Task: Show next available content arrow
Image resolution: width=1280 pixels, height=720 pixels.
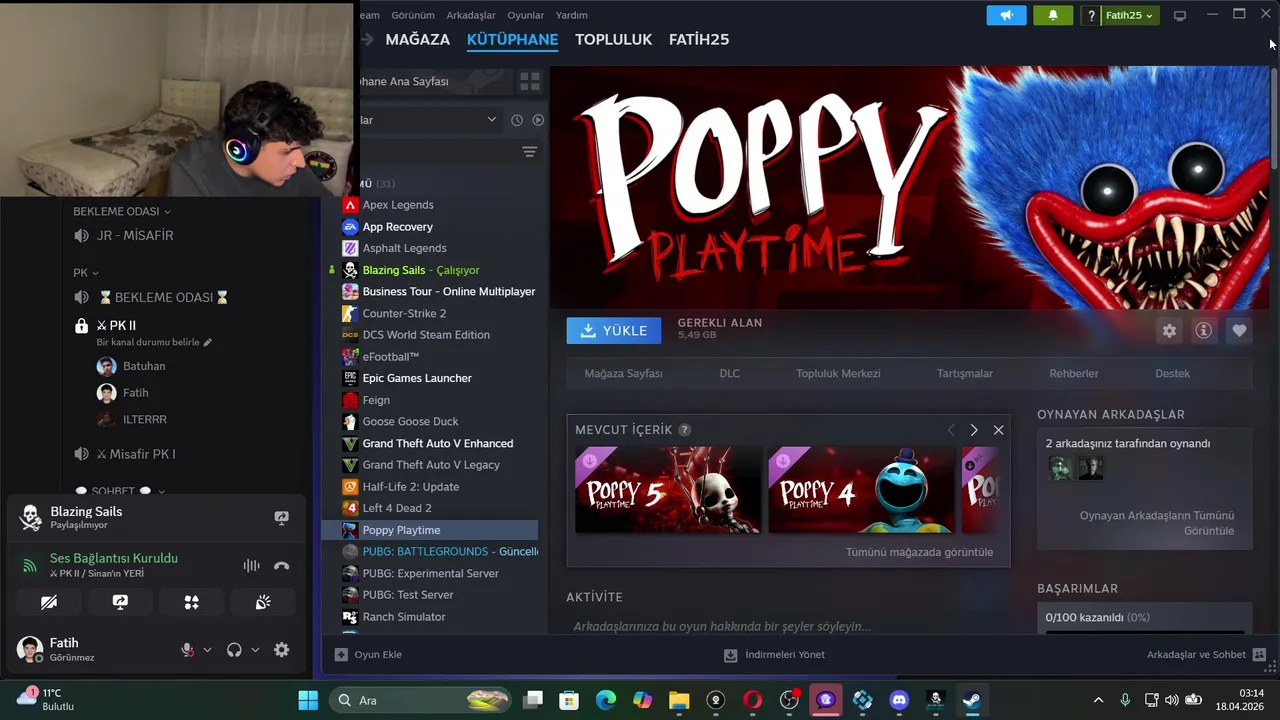Action: [974, 430]
